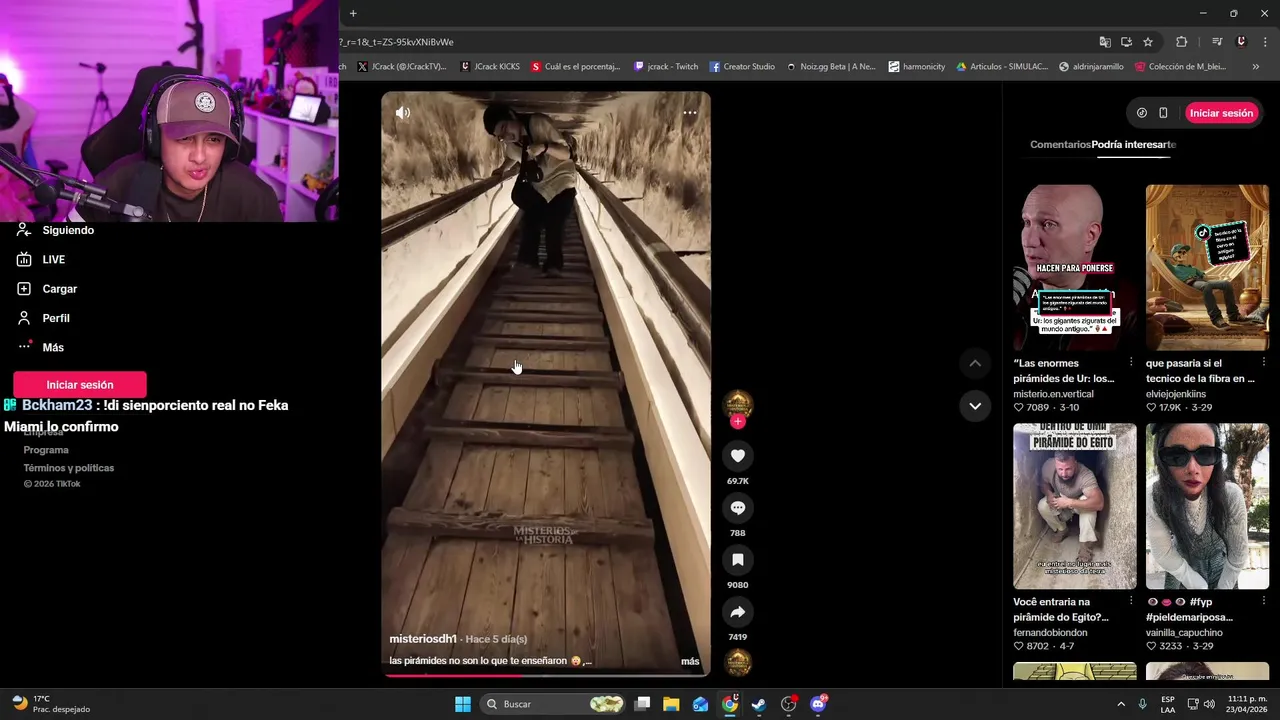Open misteriosdh1 username on the video
Screen dimensions: 1280x720
click(423, 639)
